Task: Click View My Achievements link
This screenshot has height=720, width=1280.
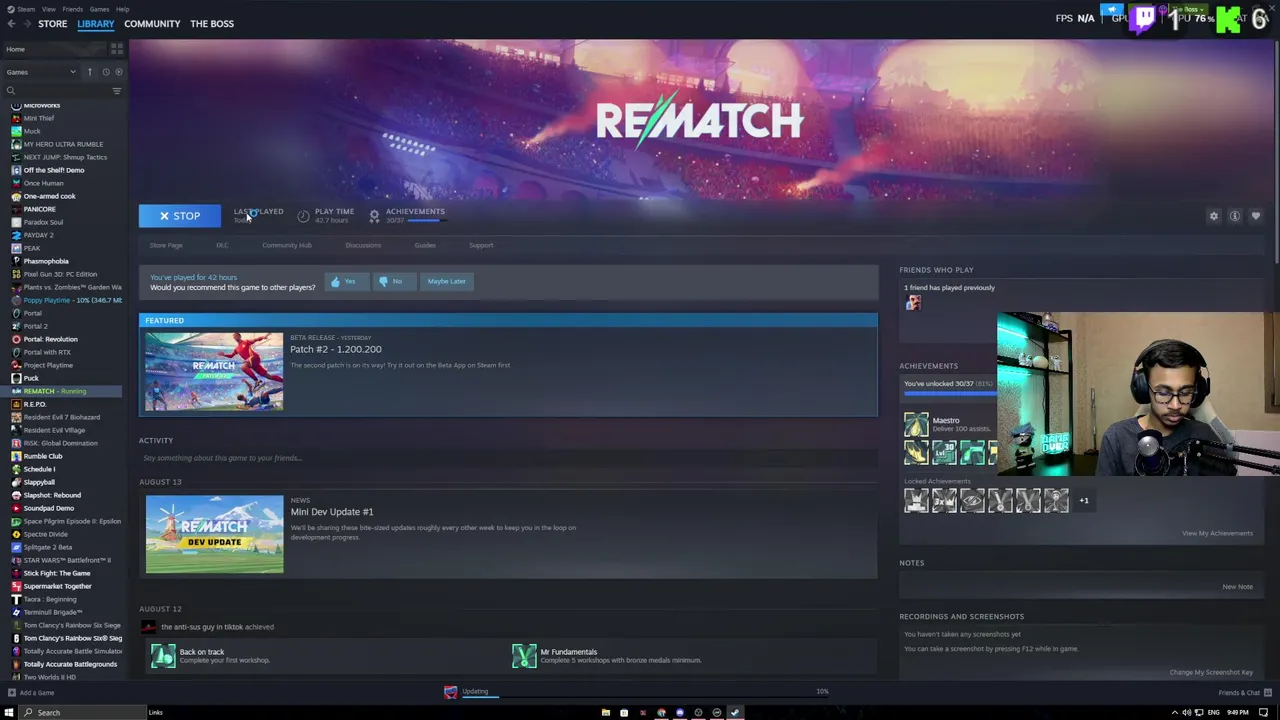Action: pyautogui.click(x=1217, y=533)
